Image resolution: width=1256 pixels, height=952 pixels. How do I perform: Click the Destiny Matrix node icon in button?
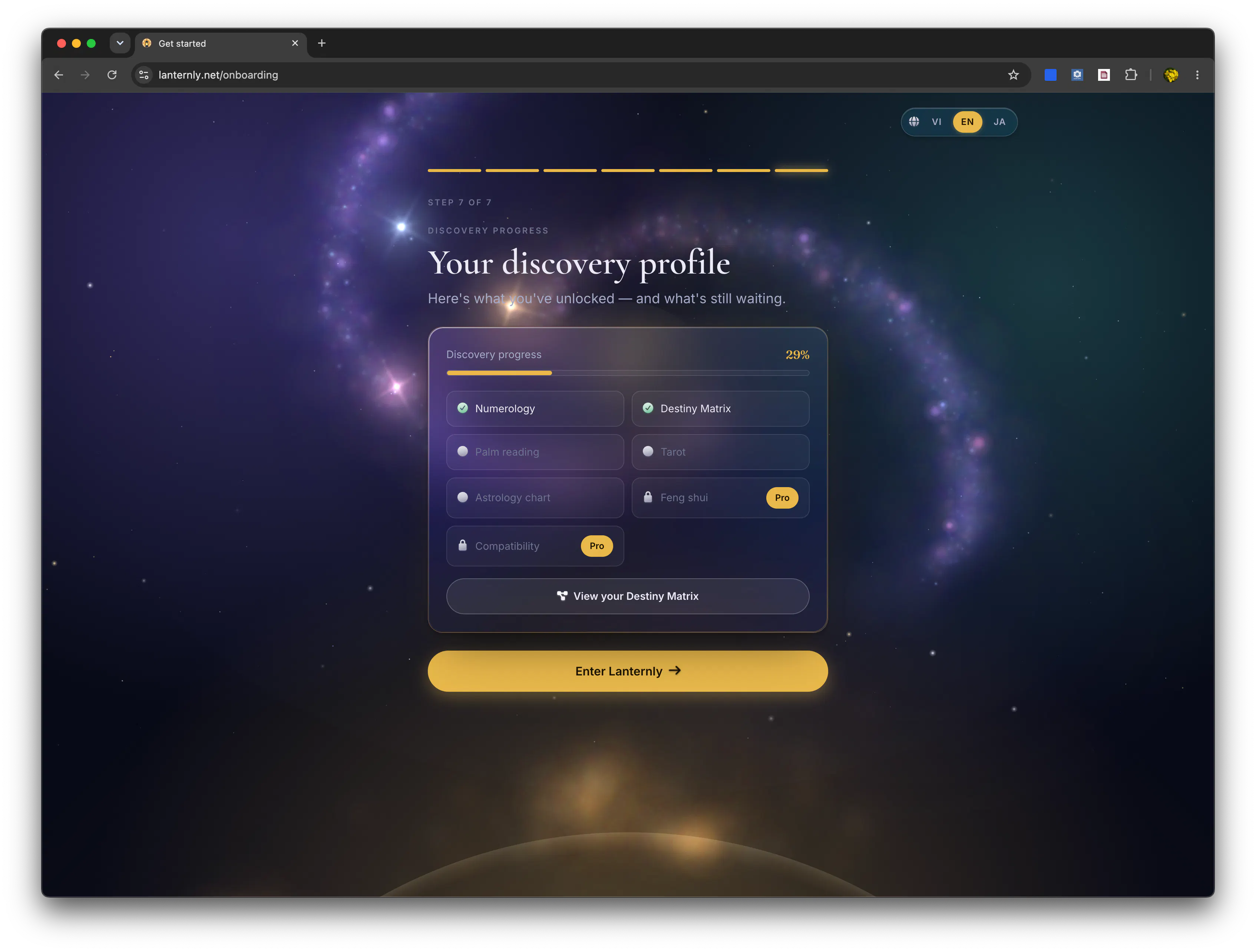(x=562, y=595)
